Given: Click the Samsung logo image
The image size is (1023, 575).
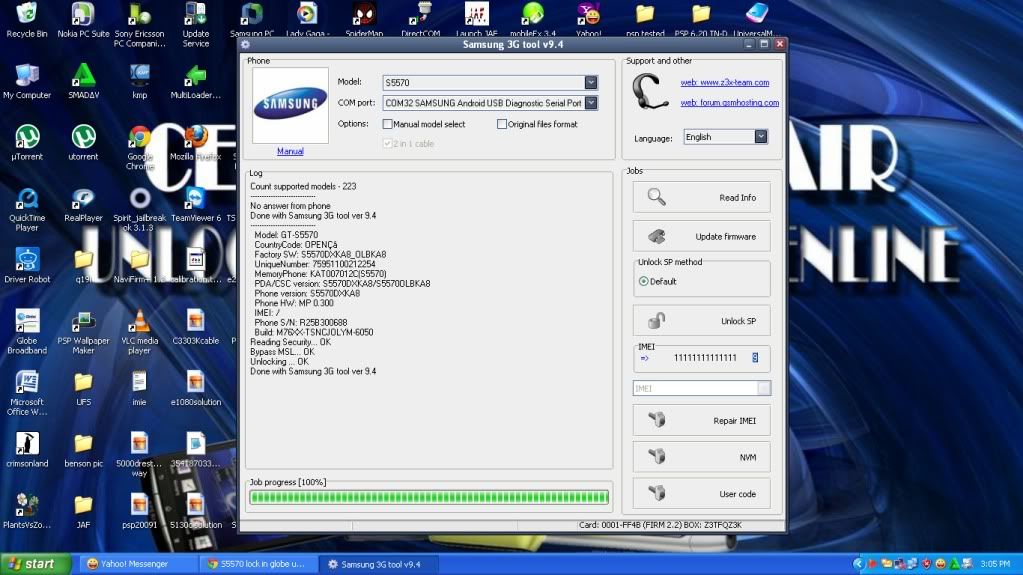Looking at the screenshot, I should 290,105.
